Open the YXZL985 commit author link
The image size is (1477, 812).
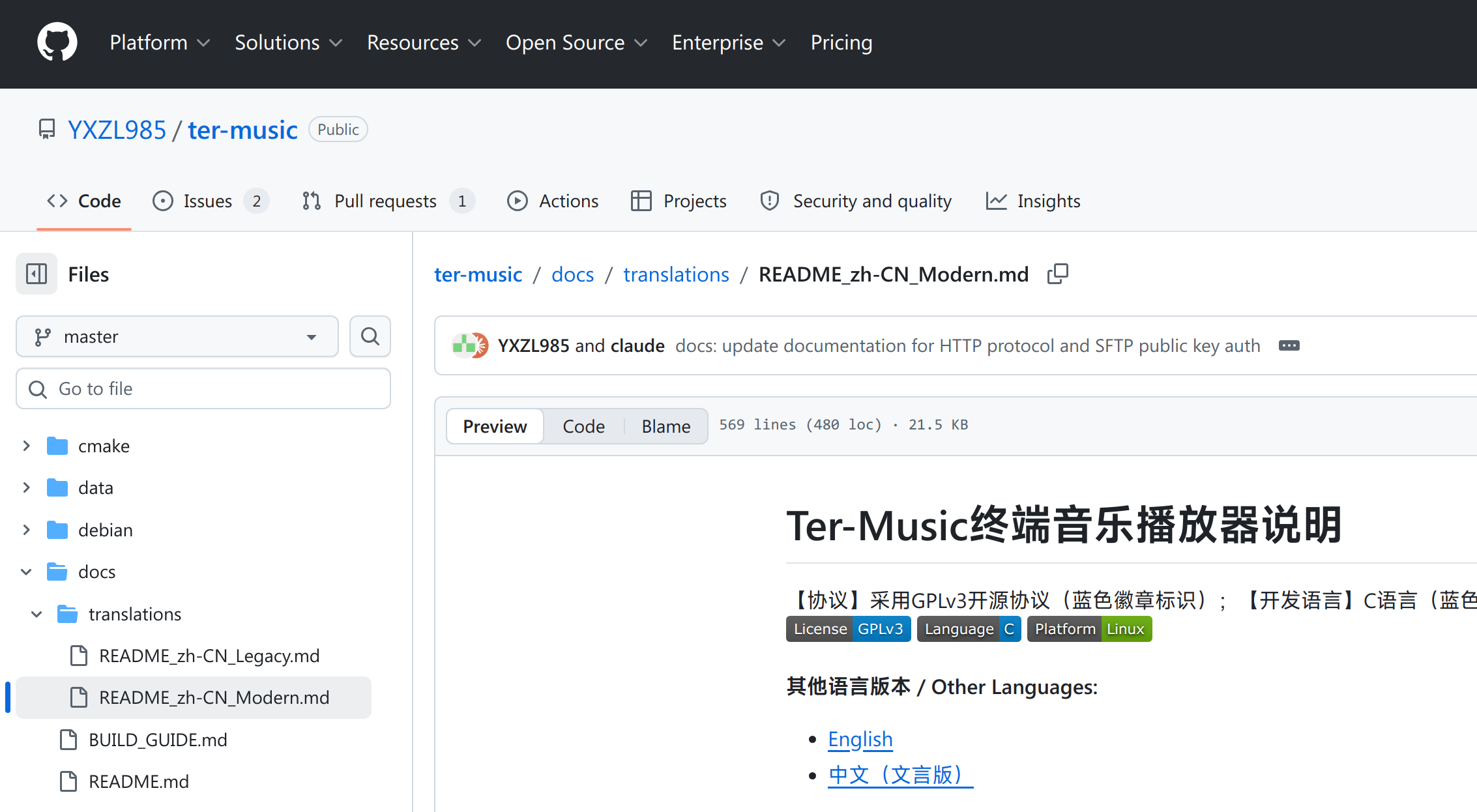[x=533, y=345]
